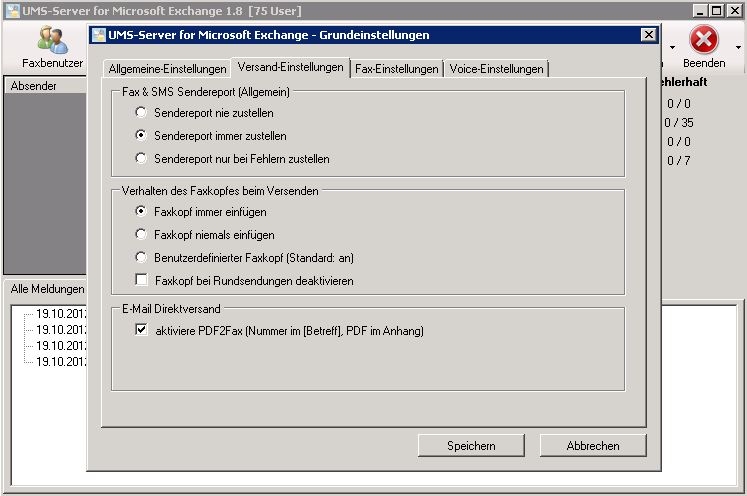This screenshot has height=496, width=747.
Task: Click the Speichern button
Action: [x=471, y=445]
